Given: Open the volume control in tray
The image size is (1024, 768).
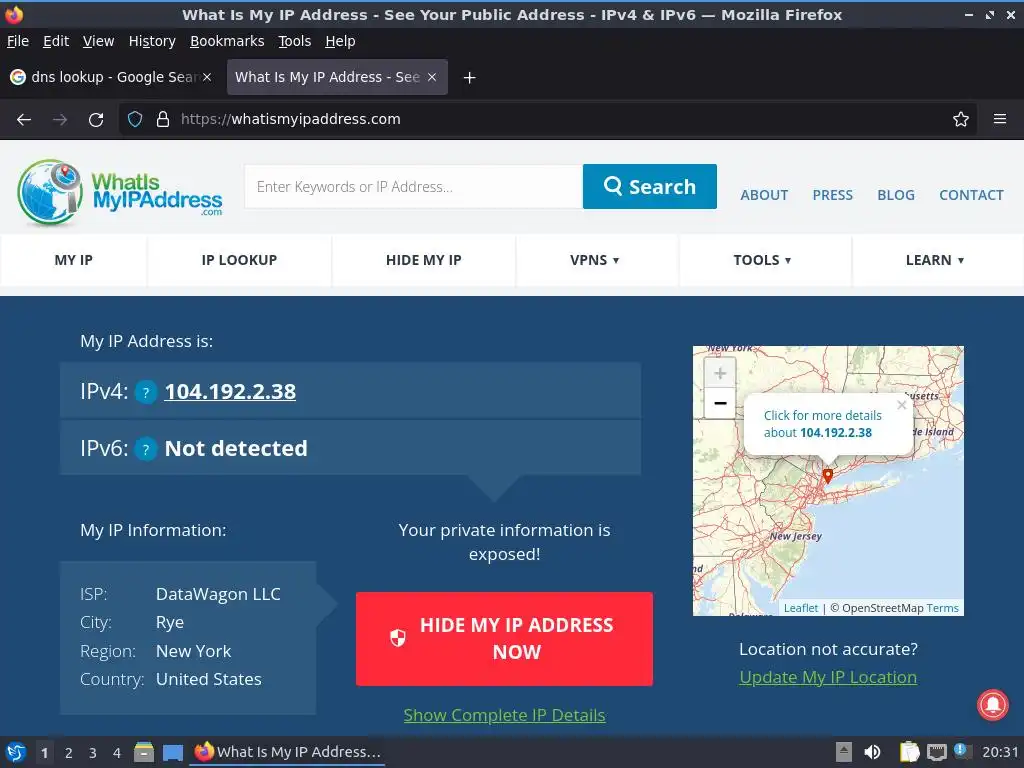Looking at the screenshot, I should tap(872, 752).
